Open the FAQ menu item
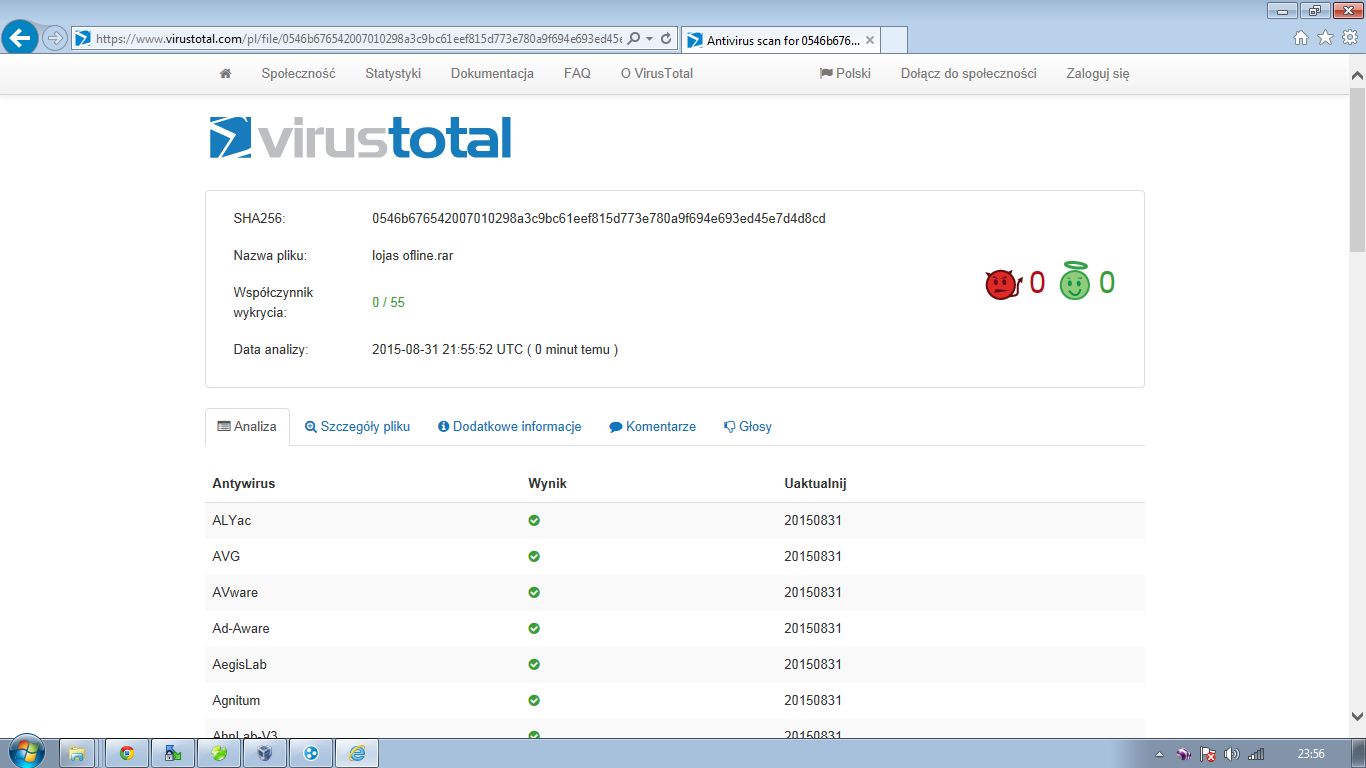 coord(577,73)
